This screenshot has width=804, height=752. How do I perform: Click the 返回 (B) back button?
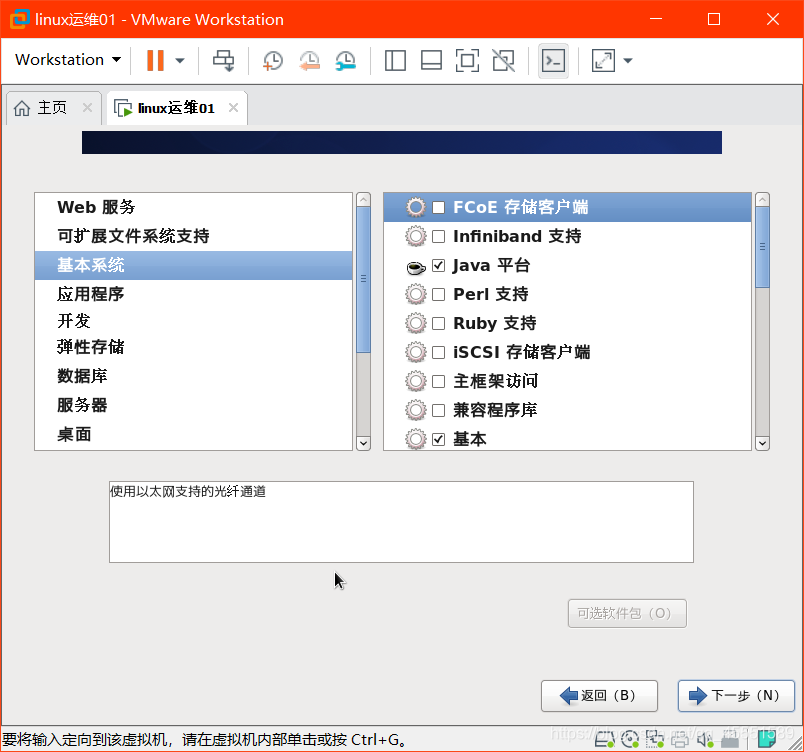pos(599,696)
